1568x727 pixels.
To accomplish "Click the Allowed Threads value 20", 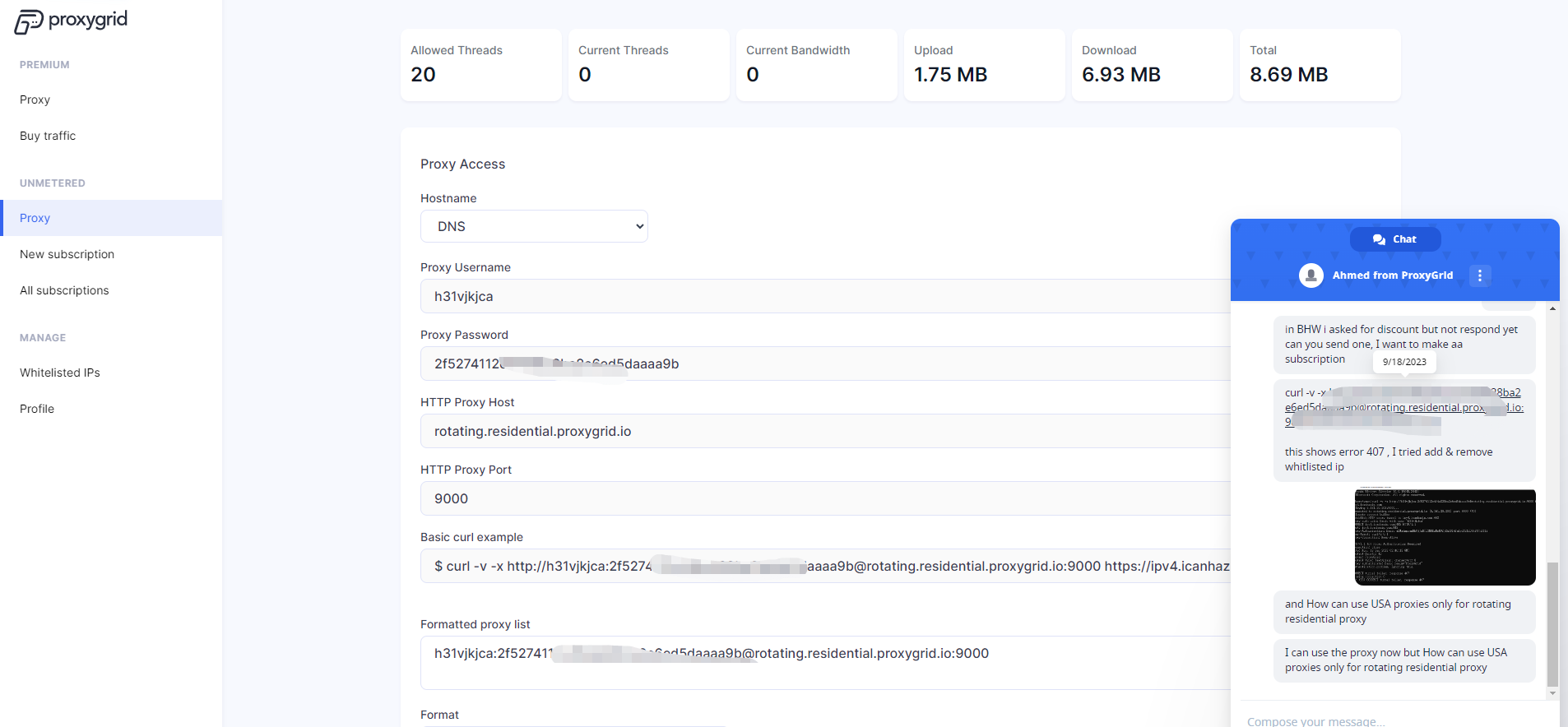I will click(x=423, y=75).
